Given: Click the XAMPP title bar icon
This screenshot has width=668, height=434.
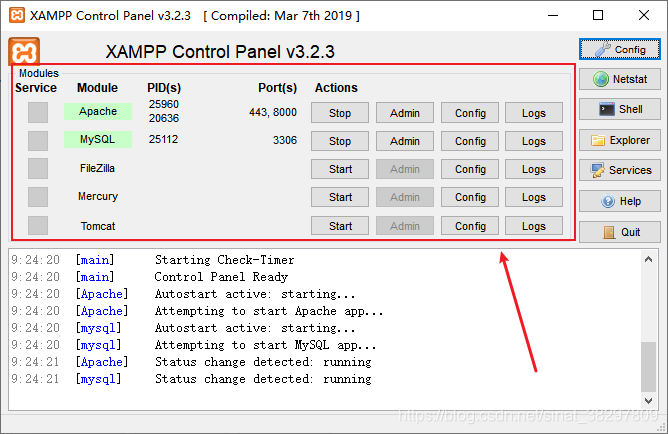Looking at the screenshot, I should point(17,15).
